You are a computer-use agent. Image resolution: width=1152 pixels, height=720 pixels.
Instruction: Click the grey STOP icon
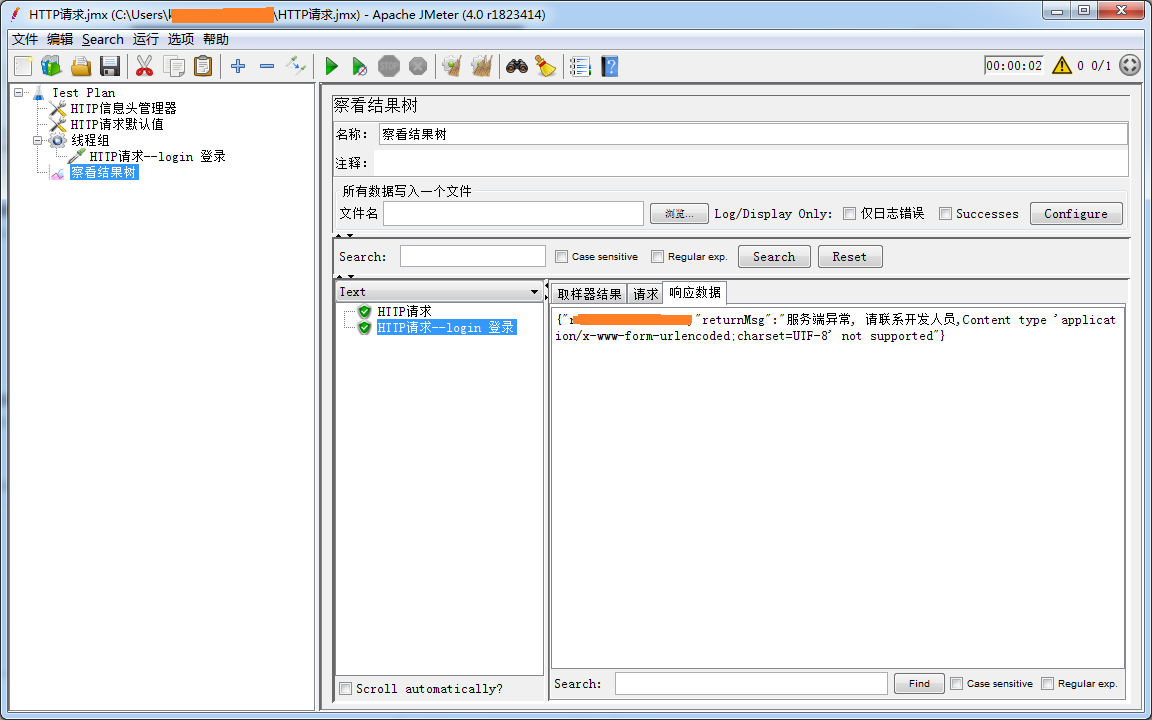coord(389,66)
